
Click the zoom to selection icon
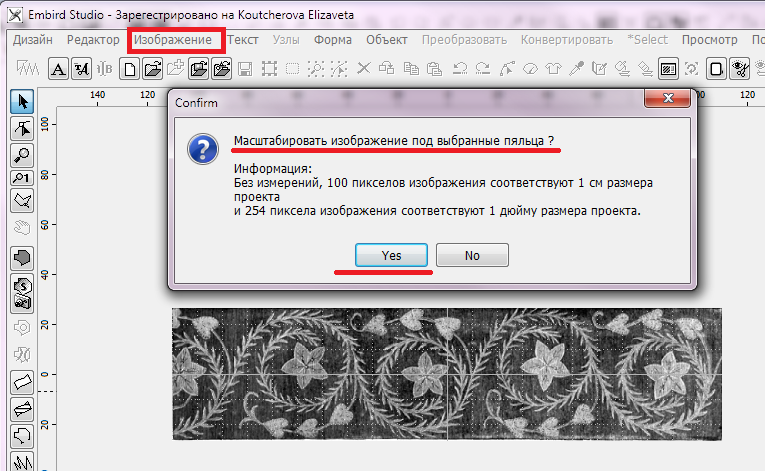pos(316,69)
